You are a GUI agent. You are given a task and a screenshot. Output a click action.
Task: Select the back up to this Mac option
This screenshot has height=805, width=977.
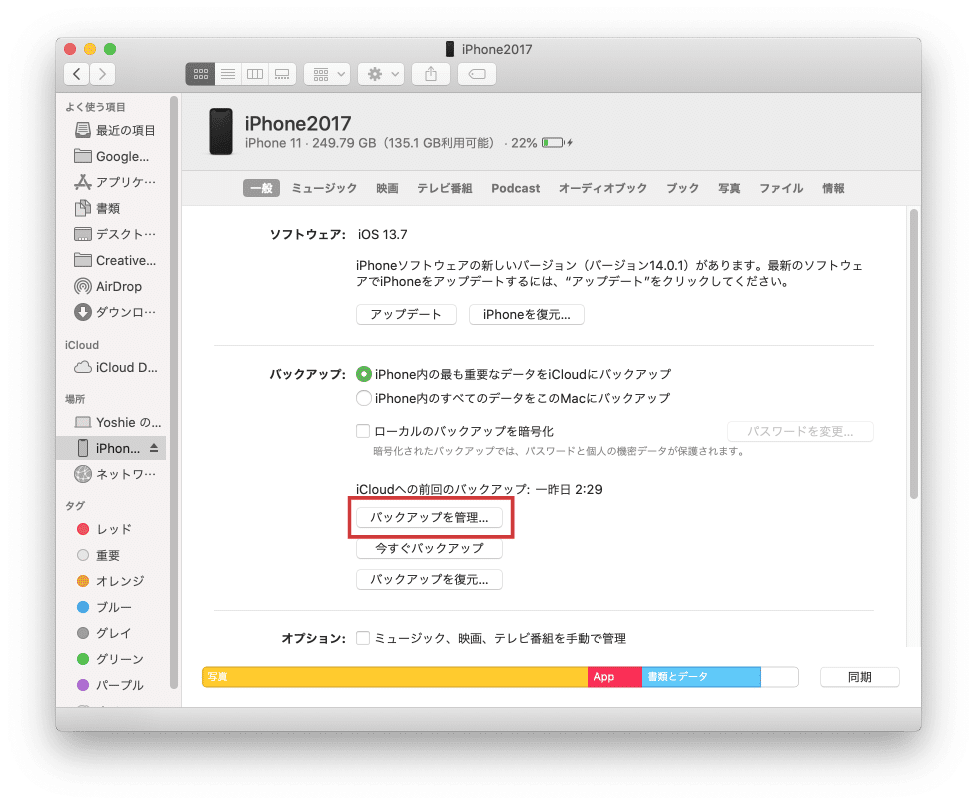[x=364, y=398]
